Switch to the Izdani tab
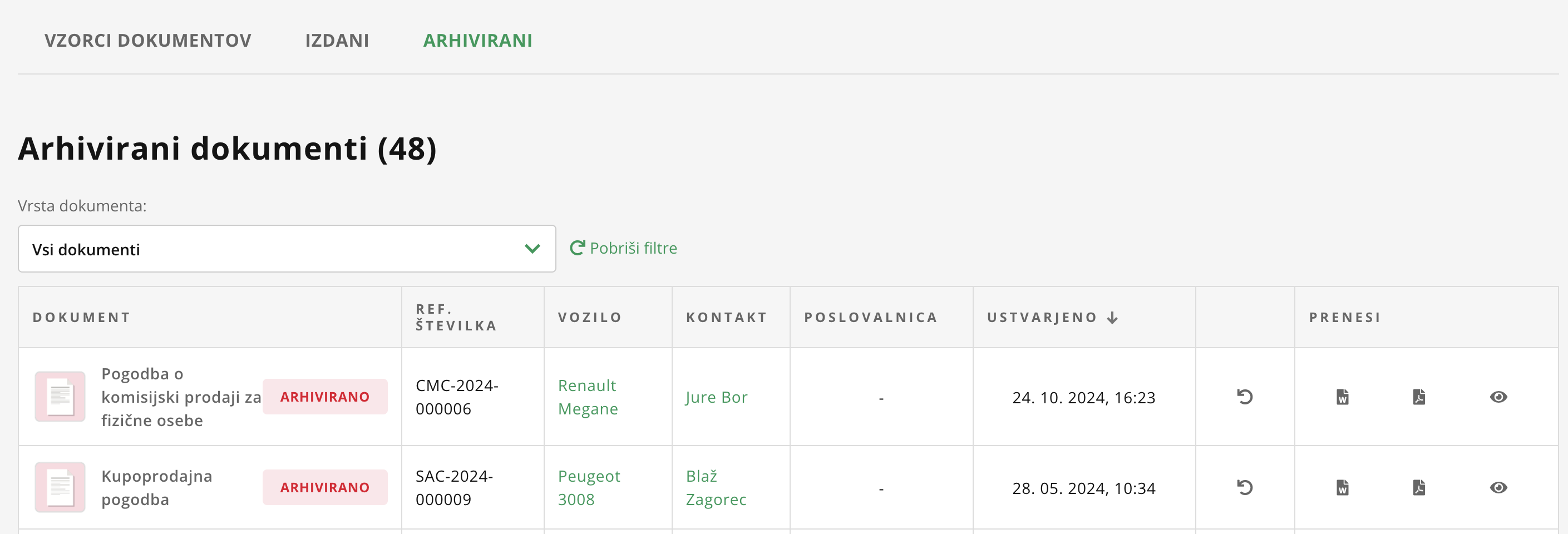Image resolution: width=1568 pixels, height=534 pixels. click(x=337, y=41)
